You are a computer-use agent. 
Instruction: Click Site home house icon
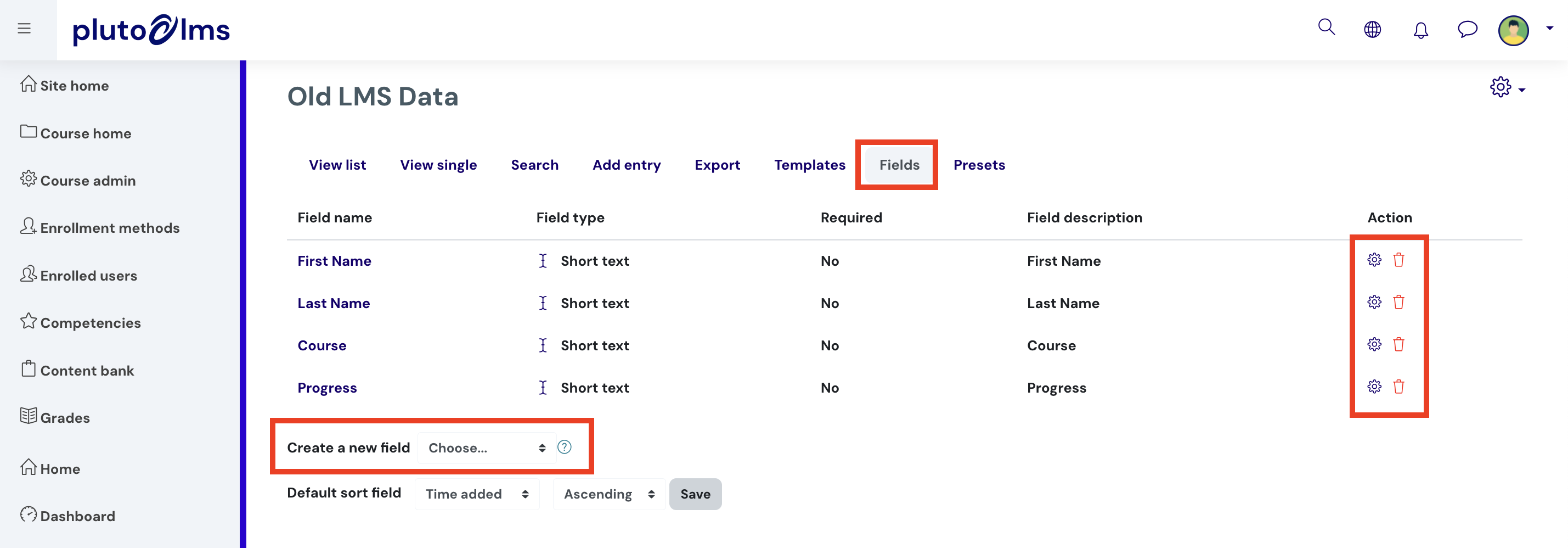pos(28,83)
